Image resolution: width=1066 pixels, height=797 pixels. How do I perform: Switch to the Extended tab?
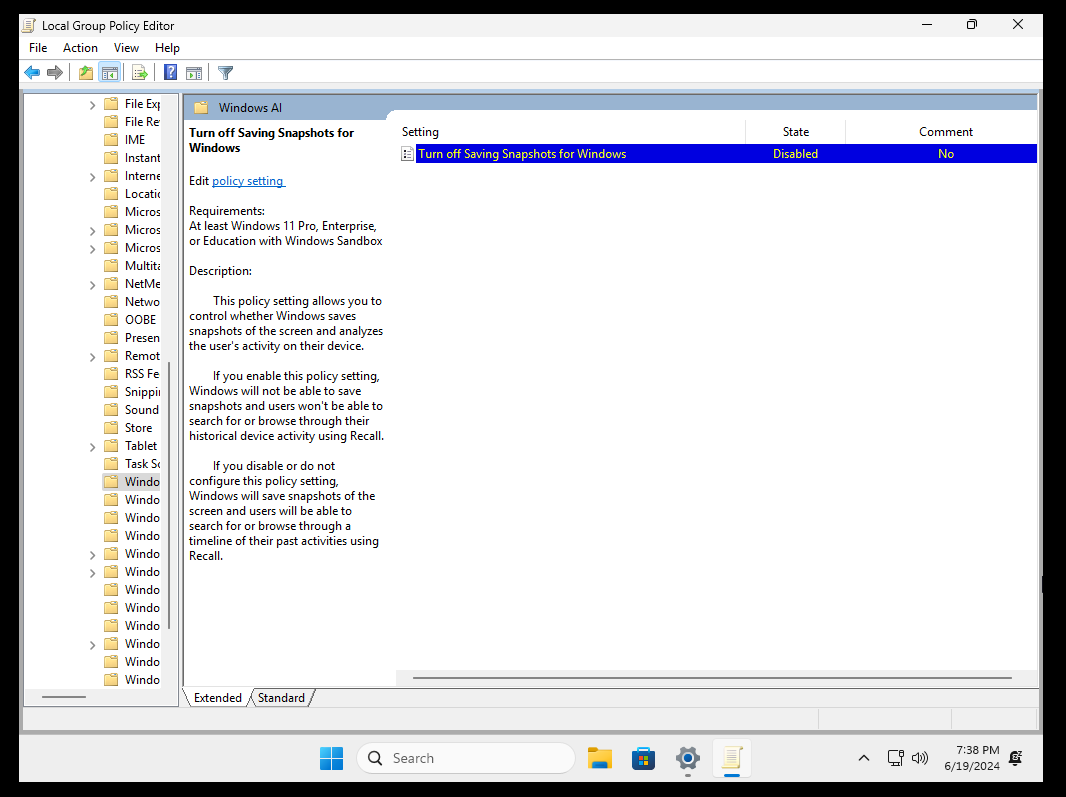[218, 698]
